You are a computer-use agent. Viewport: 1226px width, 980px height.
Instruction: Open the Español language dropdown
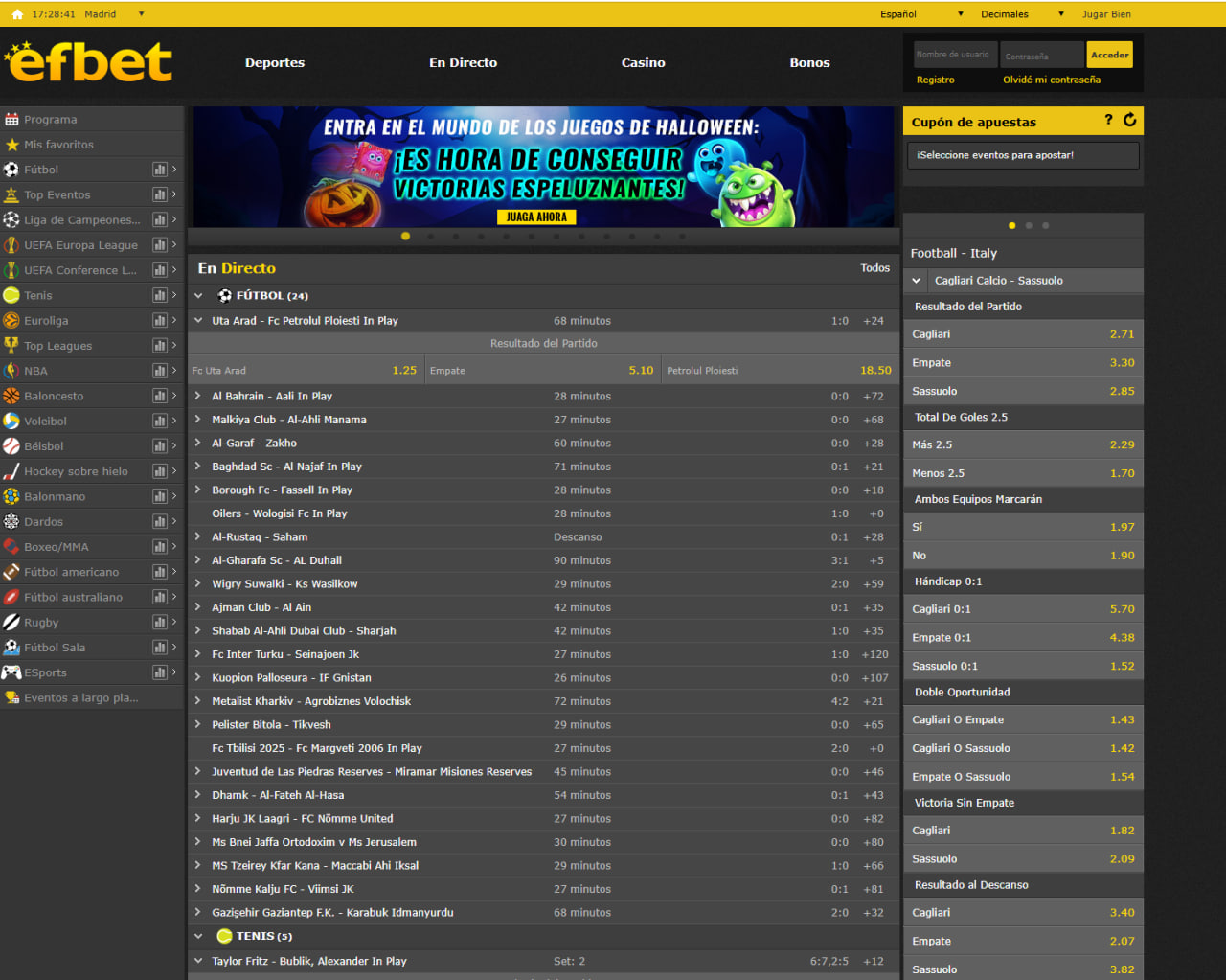click(x=921, y=14)
